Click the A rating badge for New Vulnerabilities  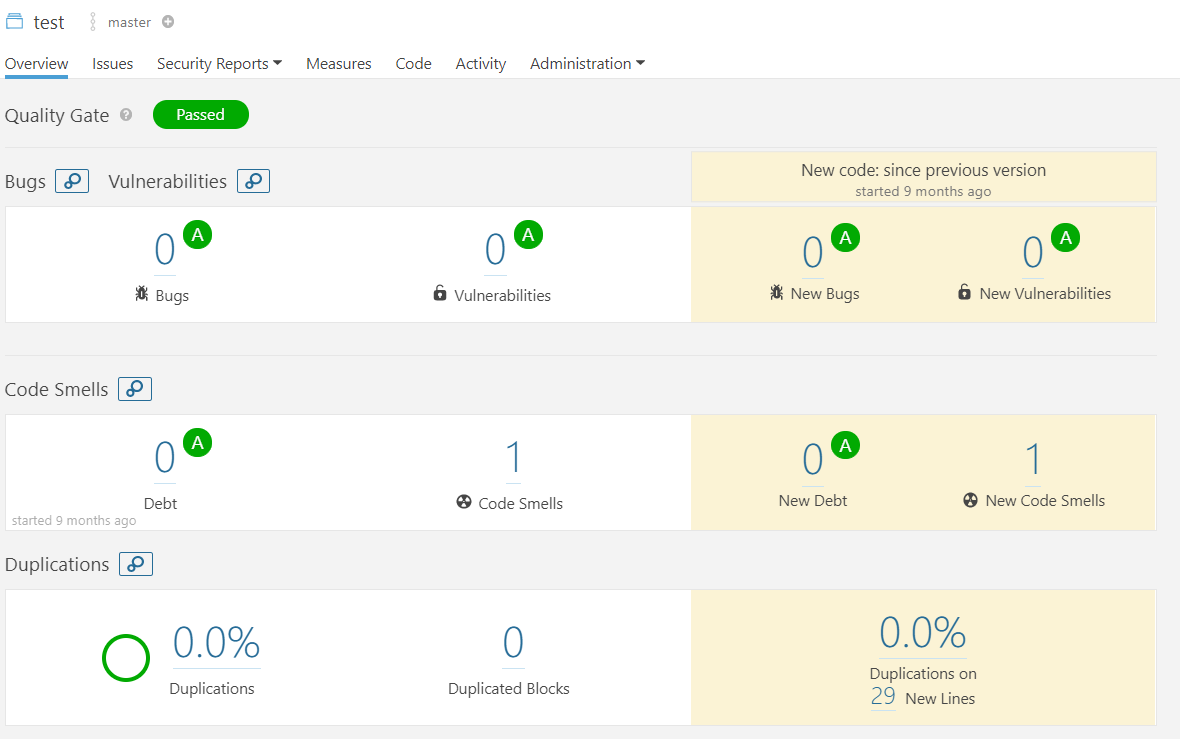click(x=1066, y=238)
